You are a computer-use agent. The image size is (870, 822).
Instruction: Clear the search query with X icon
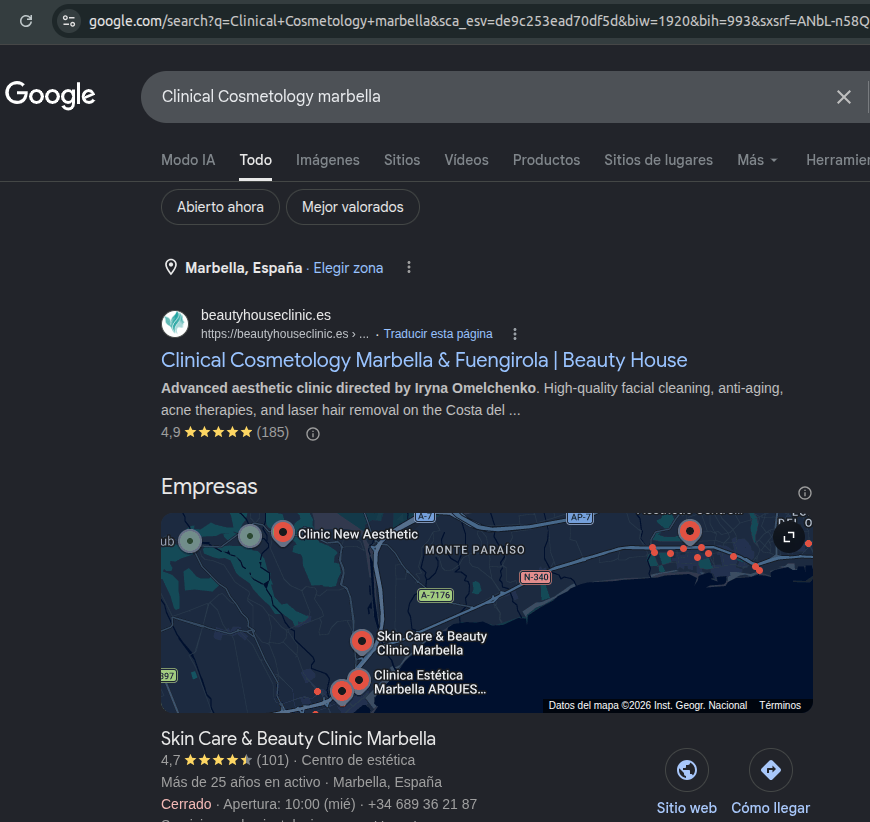843,97
